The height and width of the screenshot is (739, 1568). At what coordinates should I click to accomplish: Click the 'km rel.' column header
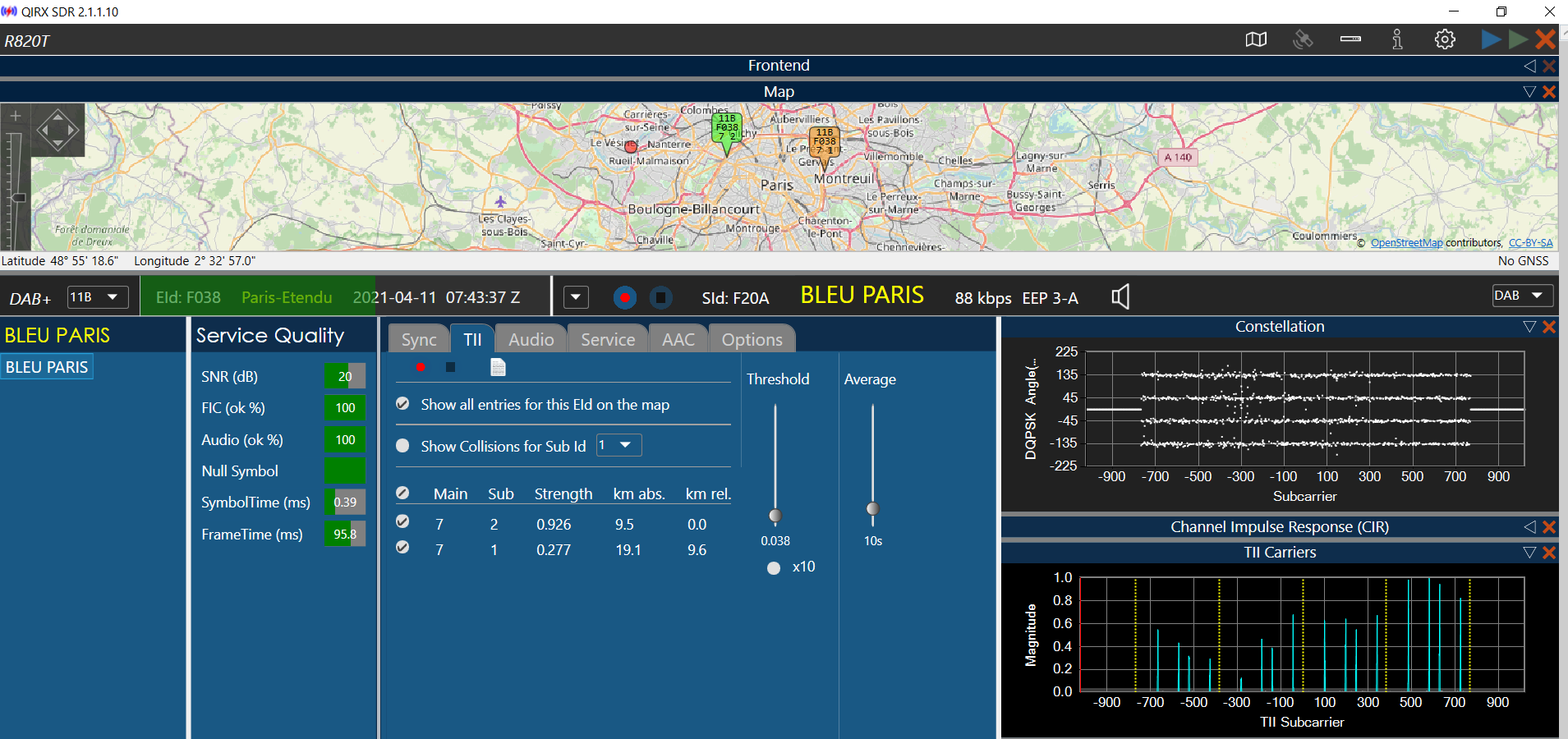(708, 494)
